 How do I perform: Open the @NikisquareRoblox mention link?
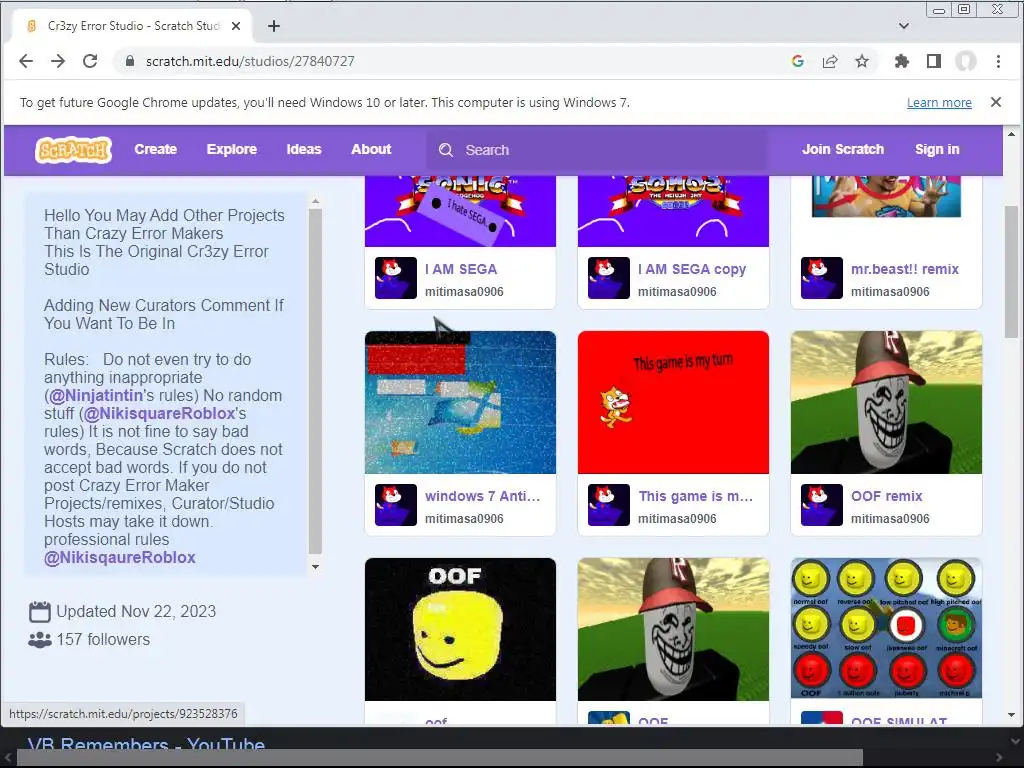pyautogui.click(x=159, y=413)
